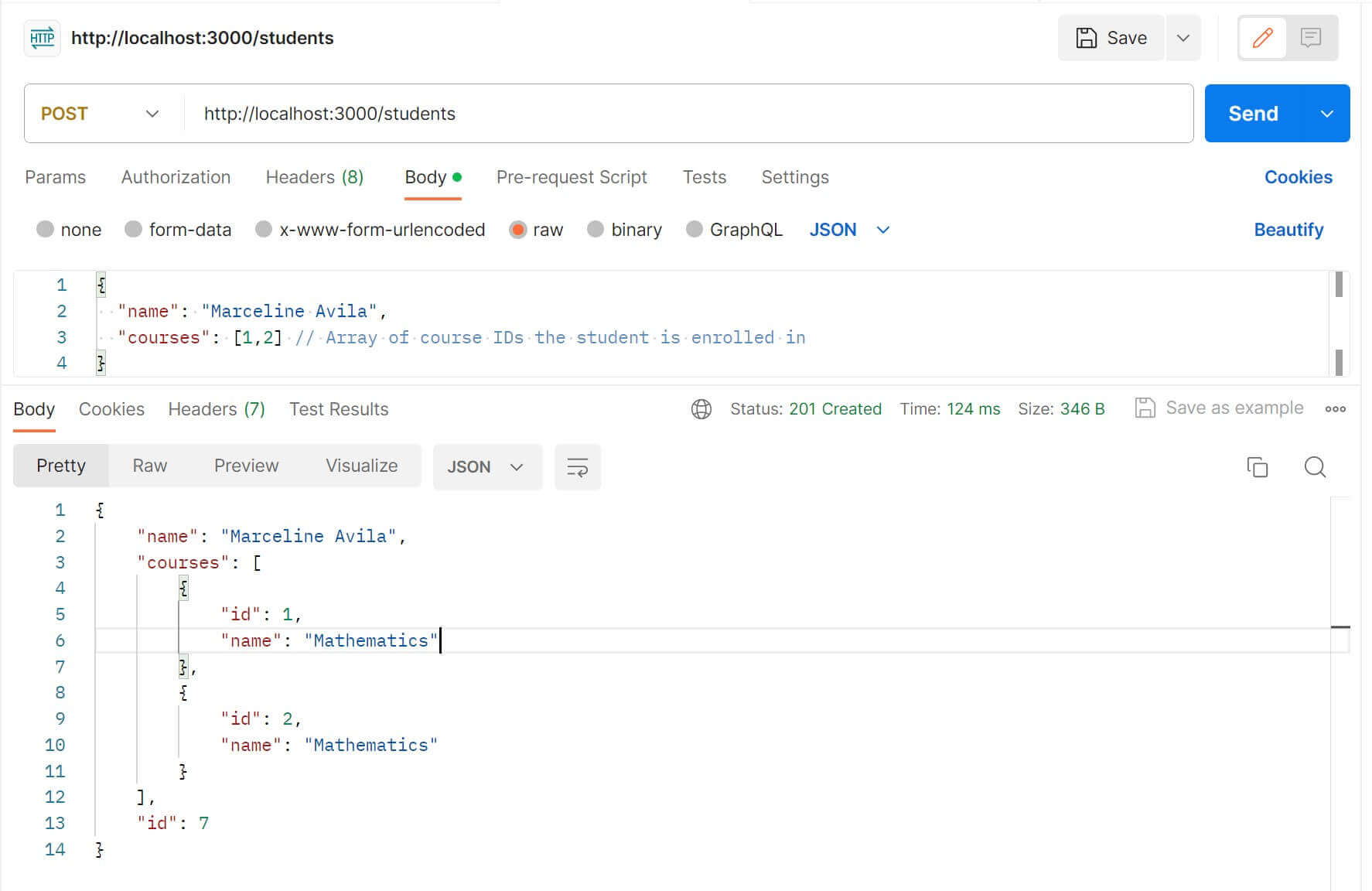Click the "id": 2 line in response
1372x891 pixels.
pos(261,719)
